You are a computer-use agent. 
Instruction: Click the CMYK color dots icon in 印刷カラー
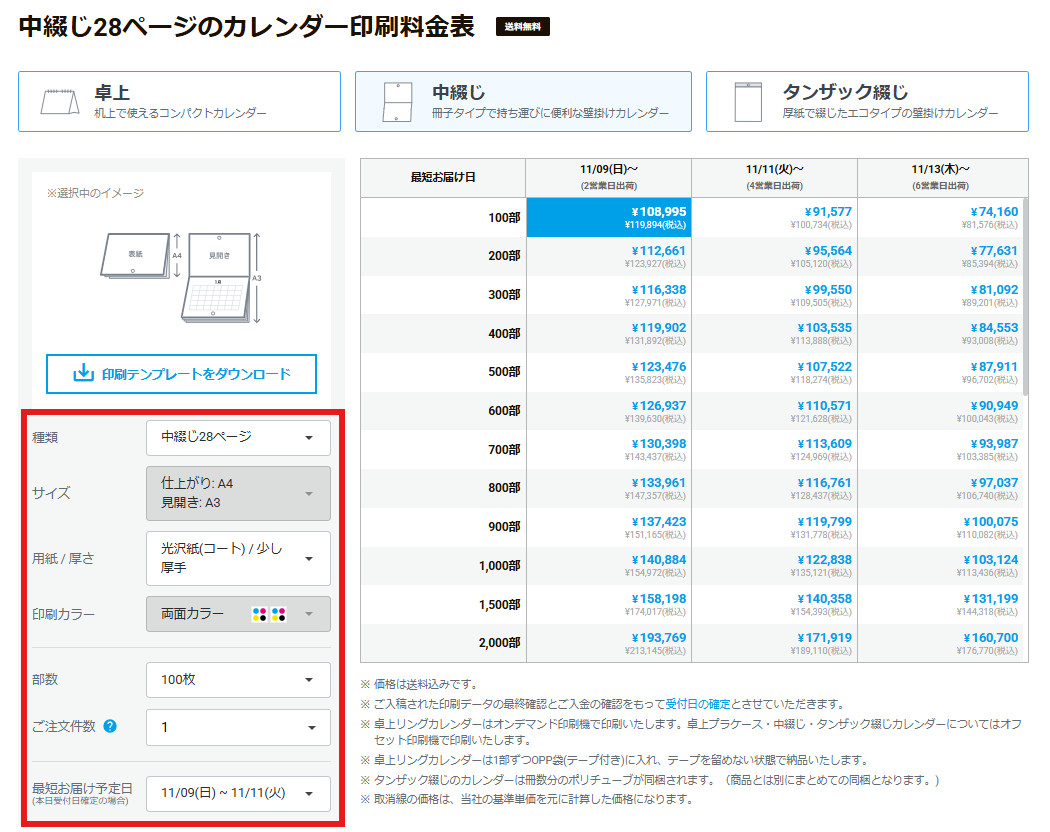click(270, 614)
